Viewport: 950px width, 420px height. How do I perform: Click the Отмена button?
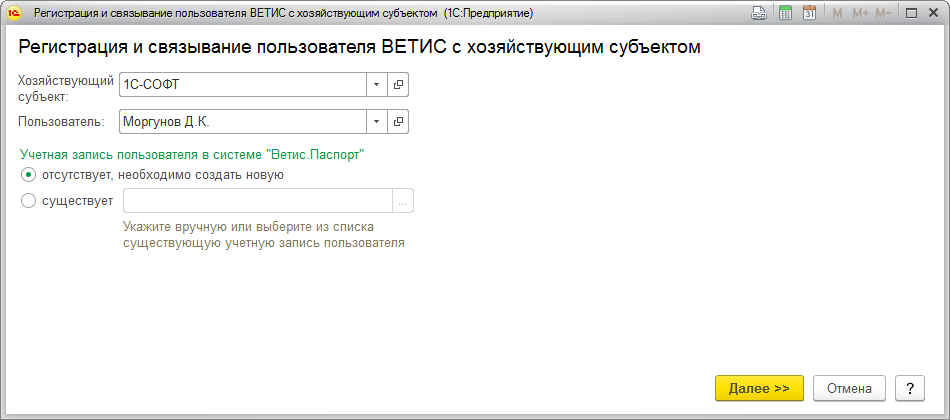click(x=849, y=388)
